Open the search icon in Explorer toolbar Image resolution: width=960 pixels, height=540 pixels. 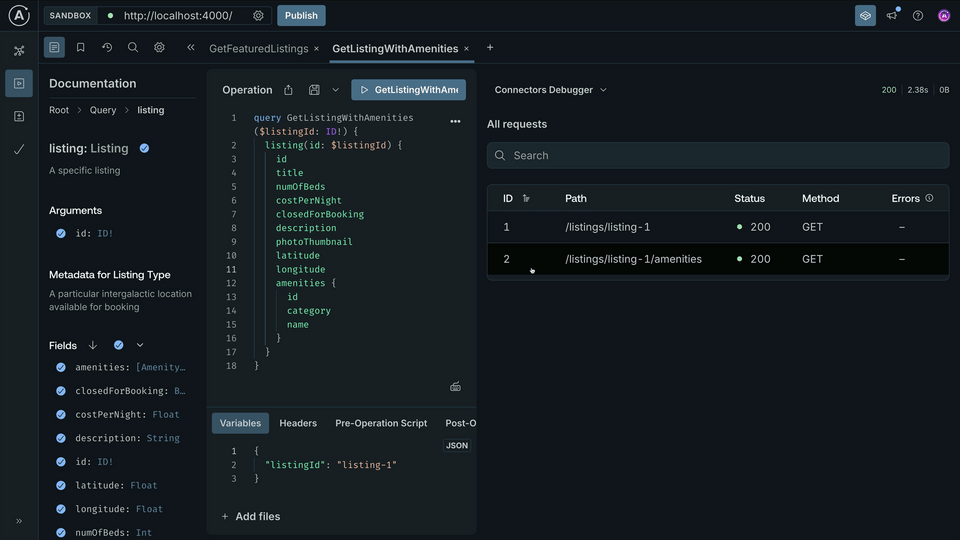(133, 47)
